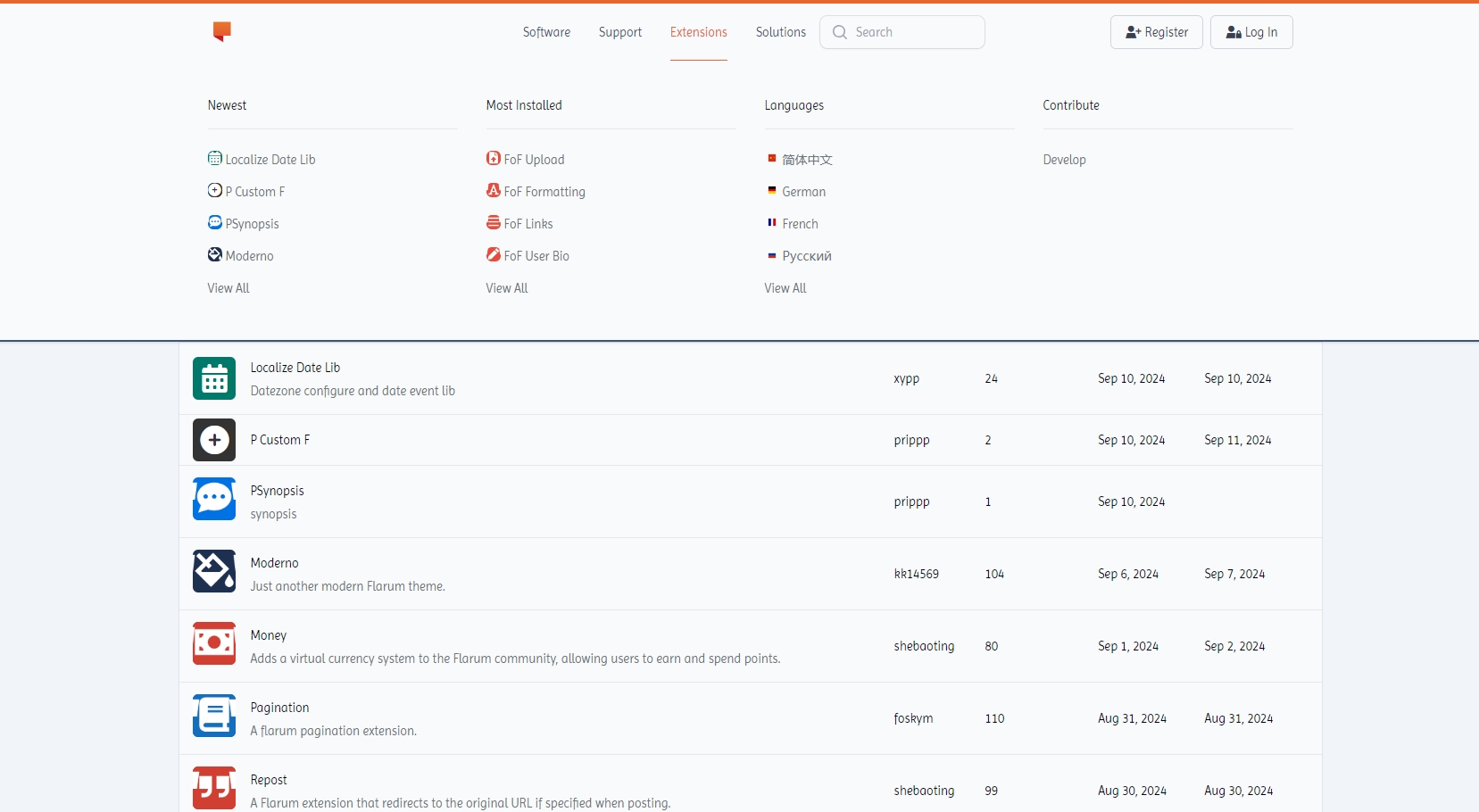Screen dimensions: 1479x812
Task: Click install count 104 for Moderno
Action: pos(995,574)
